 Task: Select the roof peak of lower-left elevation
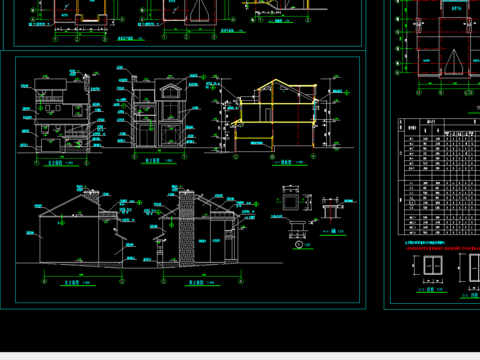(82, 196)
